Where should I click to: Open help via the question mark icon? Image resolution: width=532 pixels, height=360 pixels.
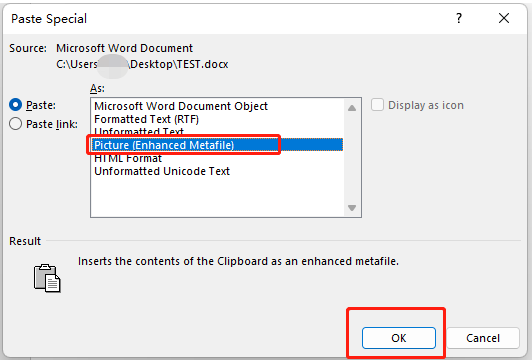[459, 18]
